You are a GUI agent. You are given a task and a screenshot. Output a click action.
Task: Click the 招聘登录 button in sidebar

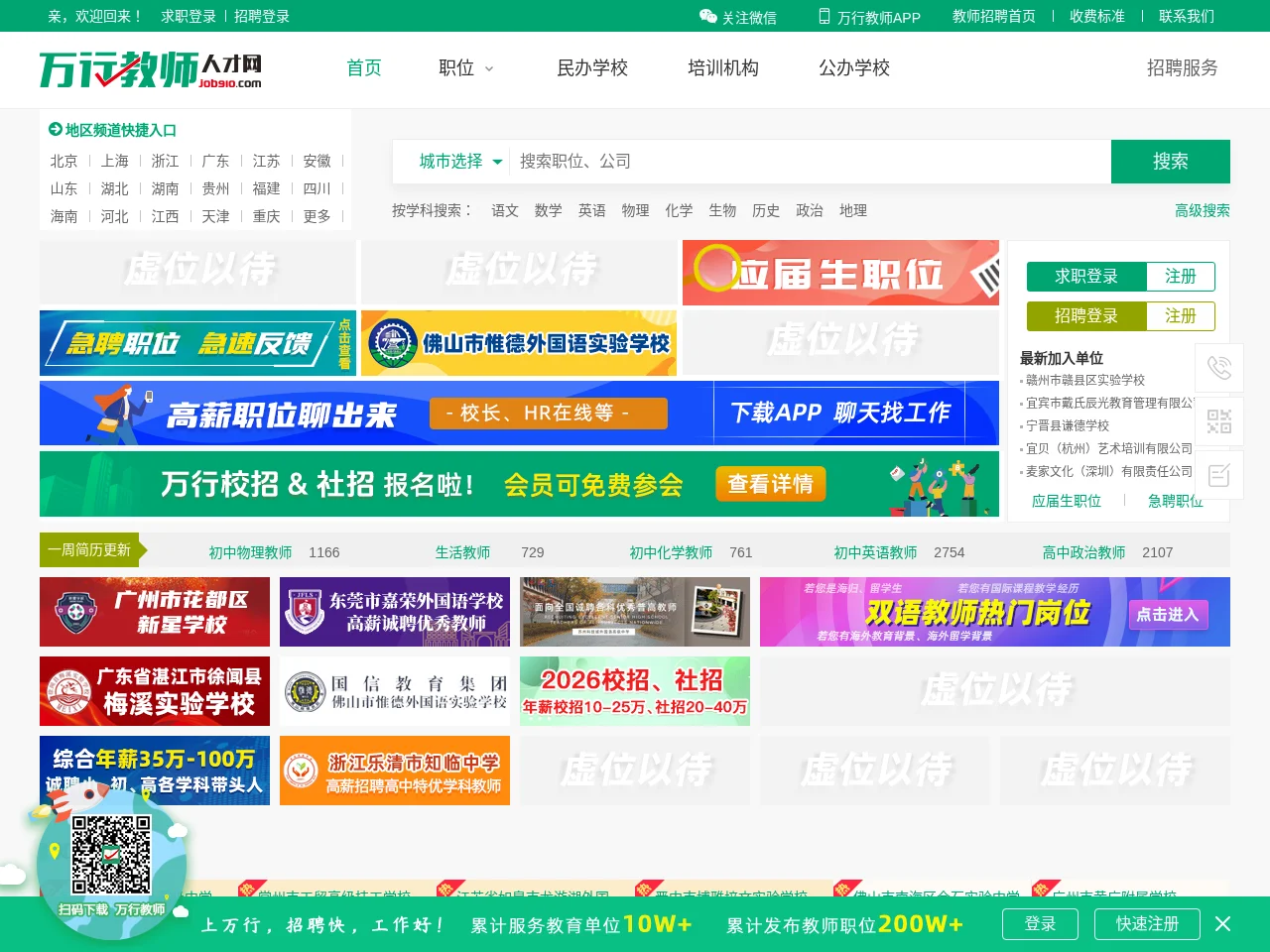pos(1086,316)
